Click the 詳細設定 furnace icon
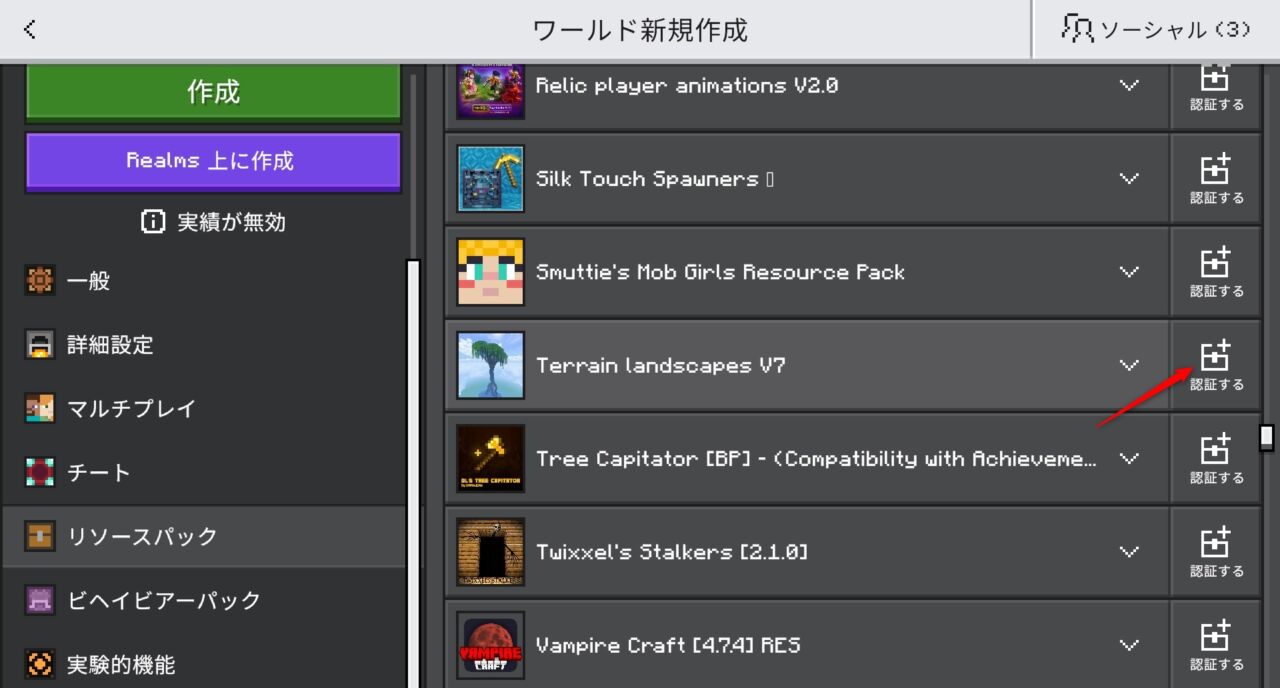This screenshot has width=1280, height=688. (40, 345)
